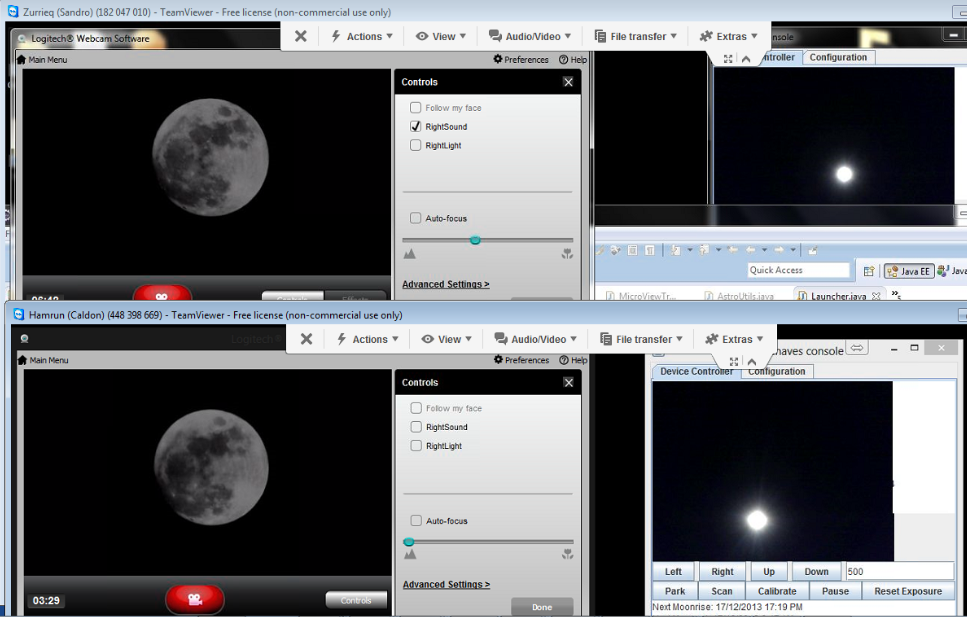Collapse the Hamrun TeamViewer toolbar with the chevron

point(752,362)
